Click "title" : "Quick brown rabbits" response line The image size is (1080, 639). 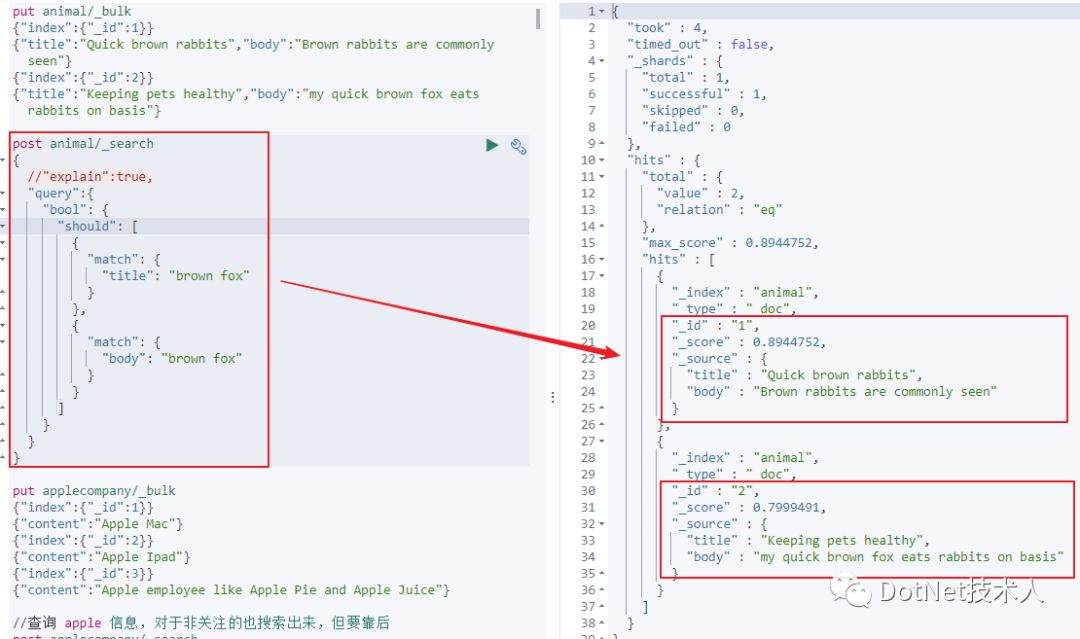[x=804, y=375]
